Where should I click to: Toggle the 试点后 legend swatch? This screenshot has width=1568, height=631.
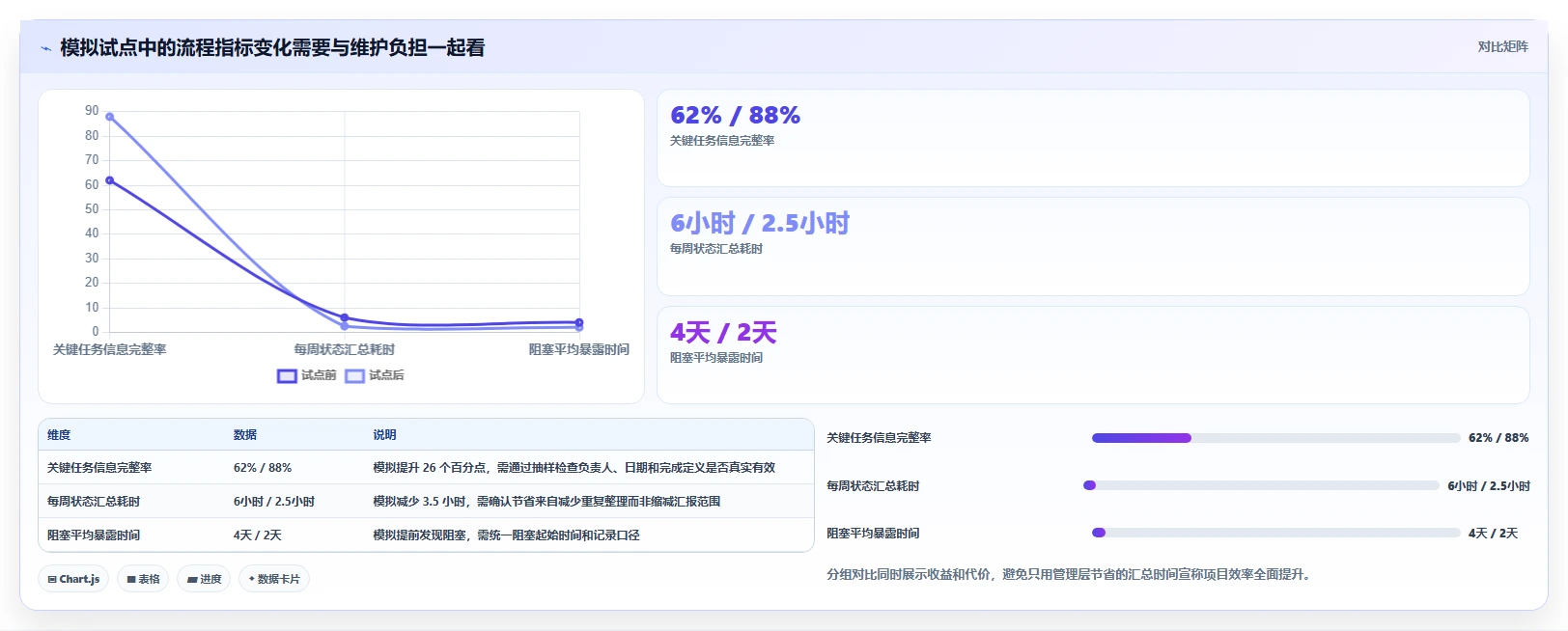point(354,376)
